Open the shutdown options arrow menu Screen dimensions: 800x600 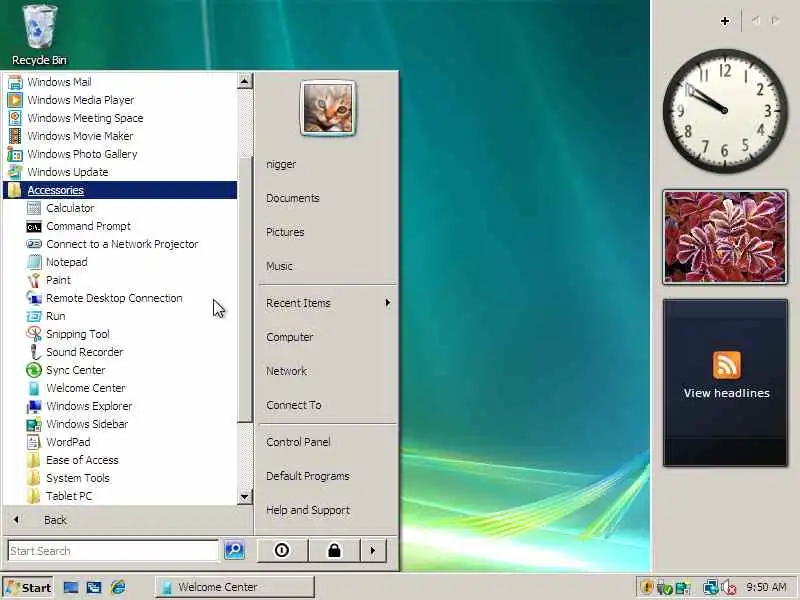pyautogui.click(x=373, y=551)
